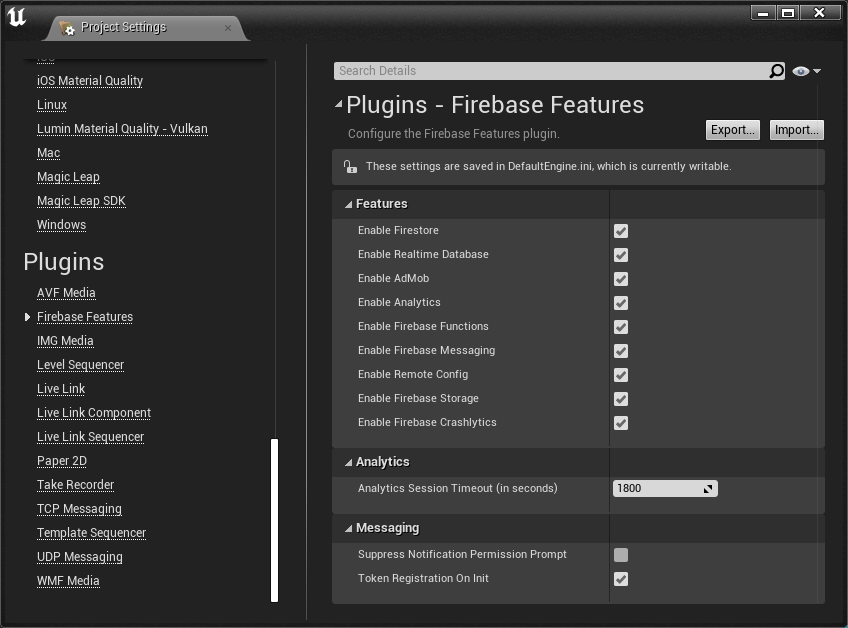848x628 pixels.
Task: Open Magic Leap SDK settings
Action: (x=81, y=201)
